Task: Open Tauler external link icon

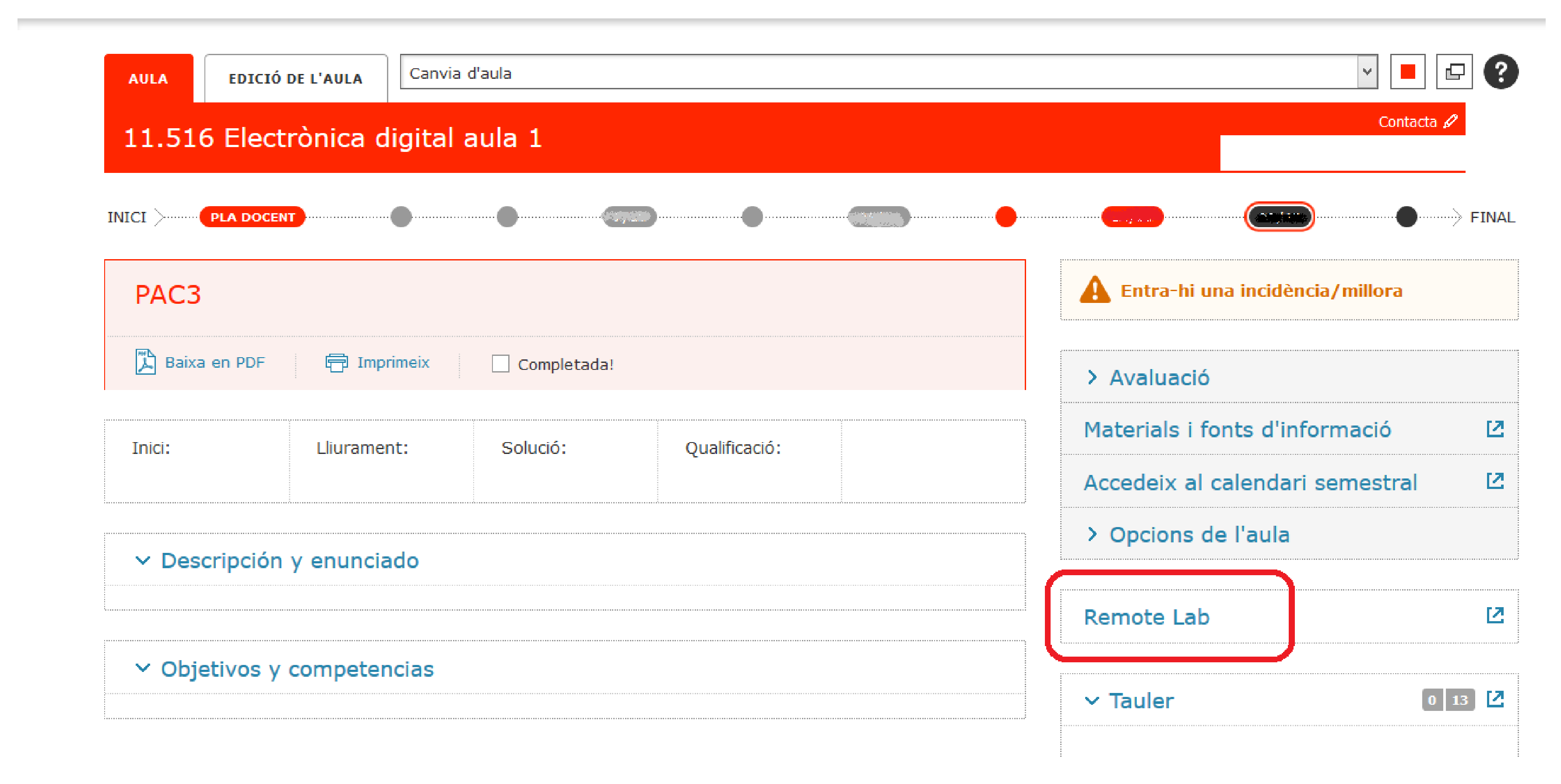Action: [1494, 699]
